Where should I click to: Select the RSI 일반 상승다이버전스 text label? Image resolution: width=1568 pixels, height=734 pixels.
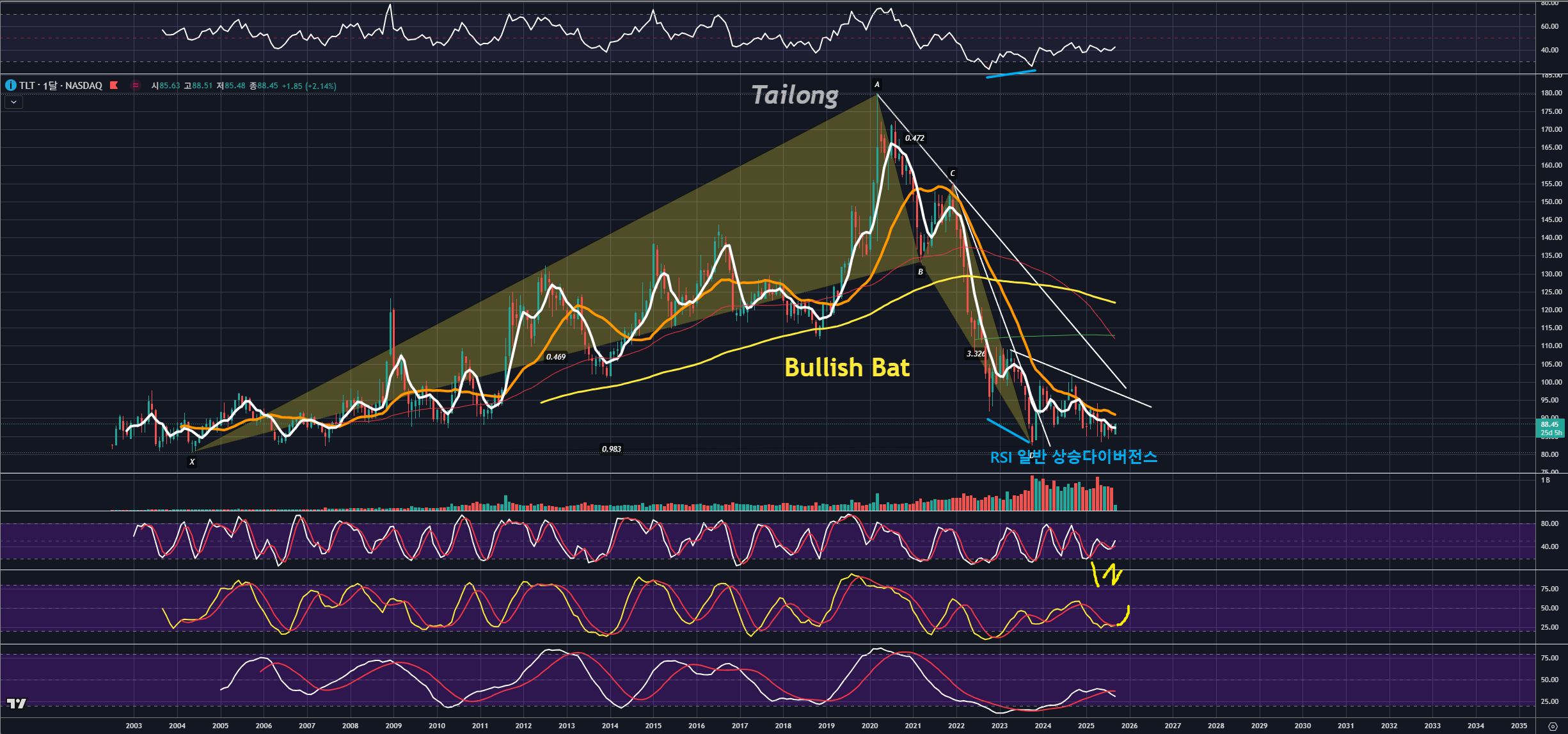click(x=1073, y=457)
